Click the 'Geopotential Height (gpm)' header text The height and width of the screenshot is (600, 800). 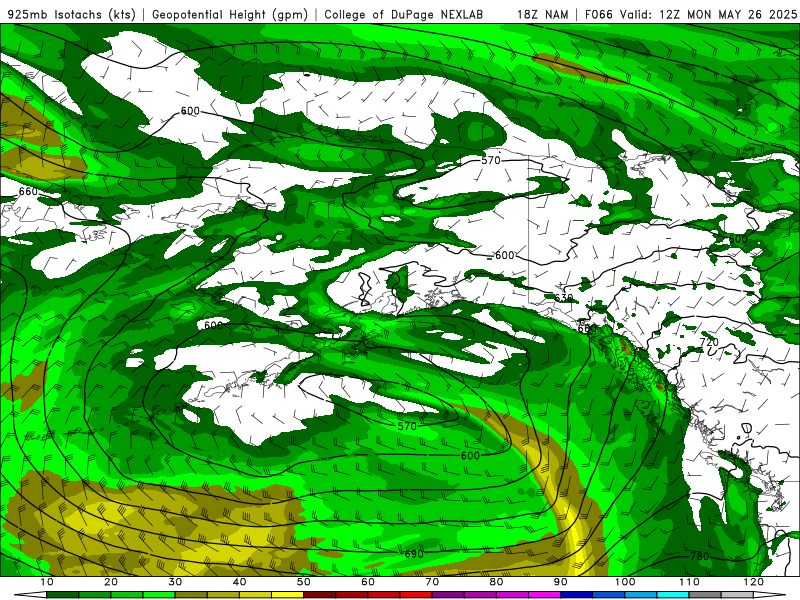[230, 14]
